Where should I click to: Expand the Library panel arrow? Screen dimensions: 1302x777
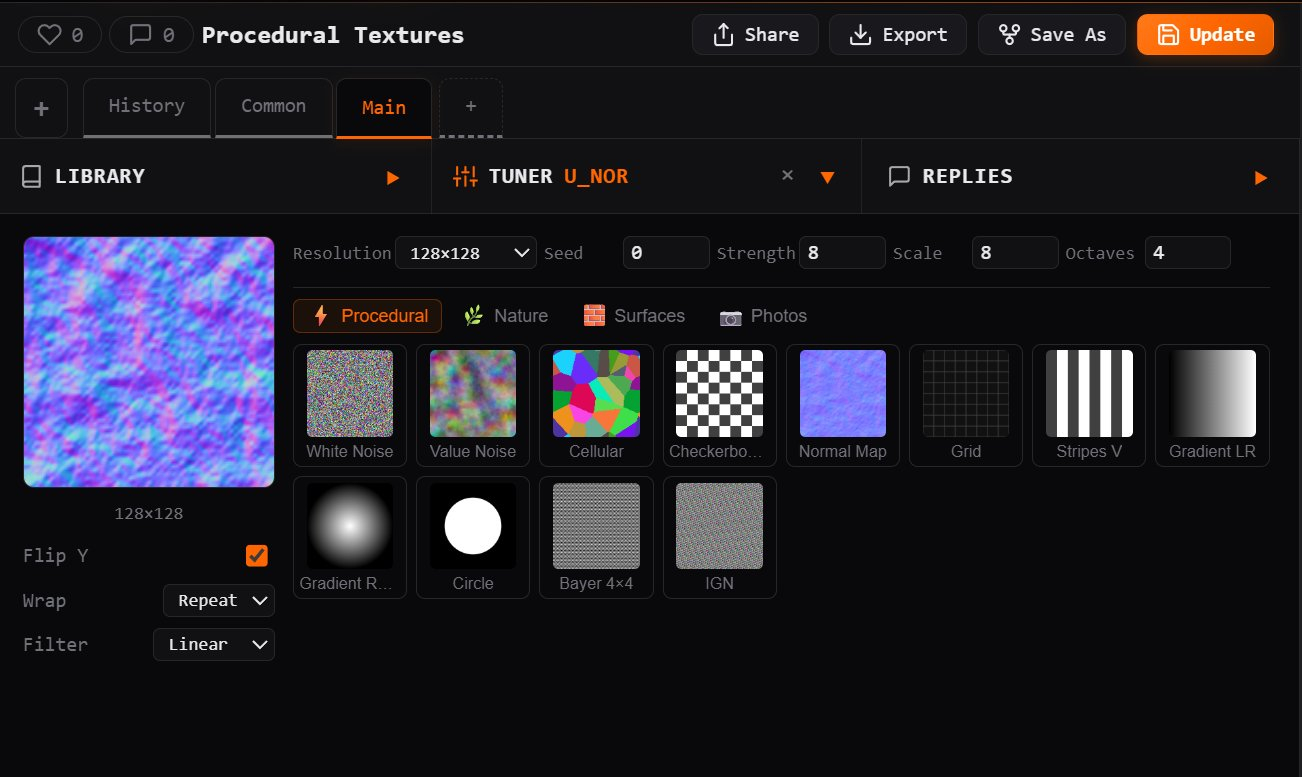pyautogui.click(x=393, y=177)
